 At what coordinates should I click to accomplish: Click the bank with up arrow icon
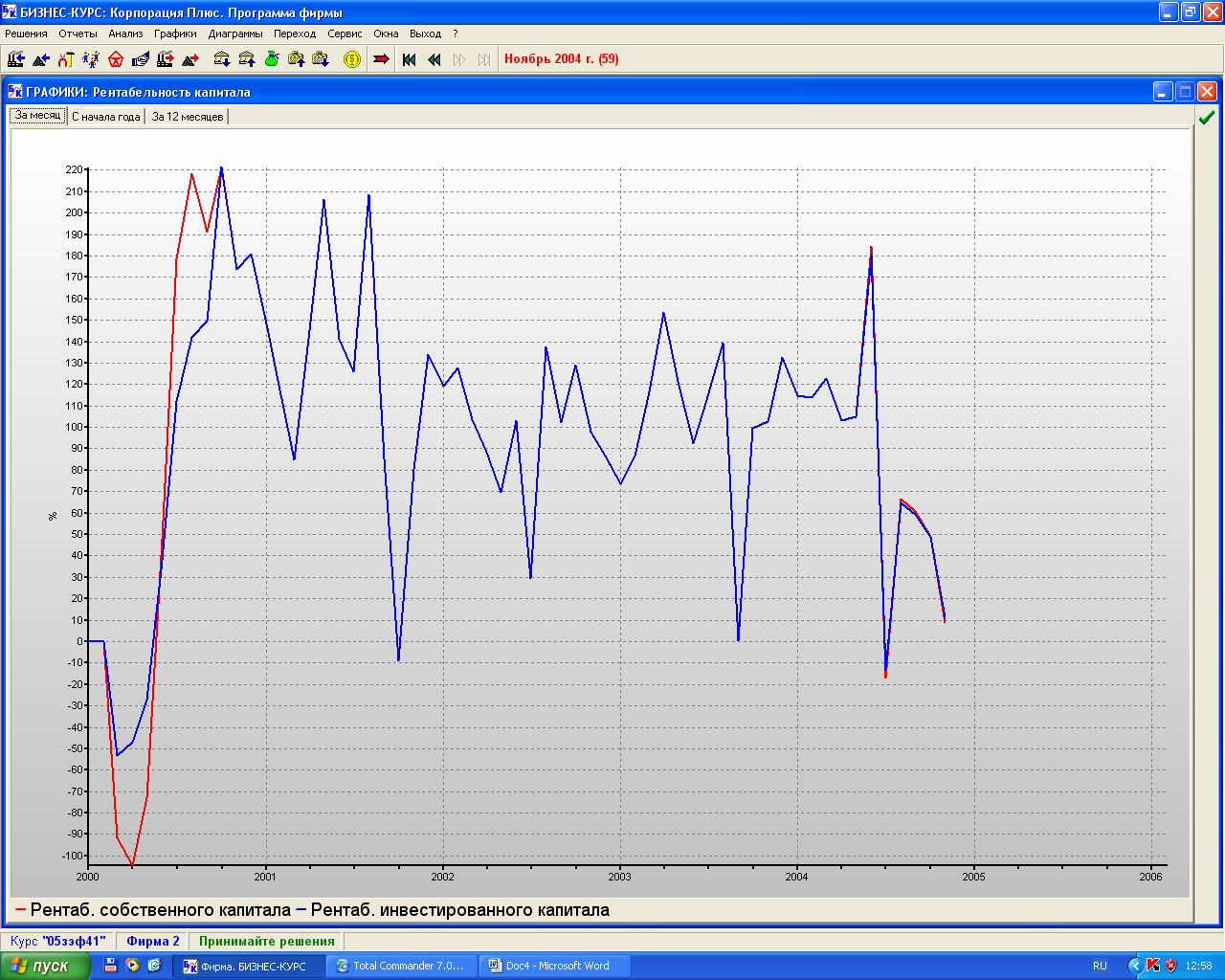click(247, 59)
